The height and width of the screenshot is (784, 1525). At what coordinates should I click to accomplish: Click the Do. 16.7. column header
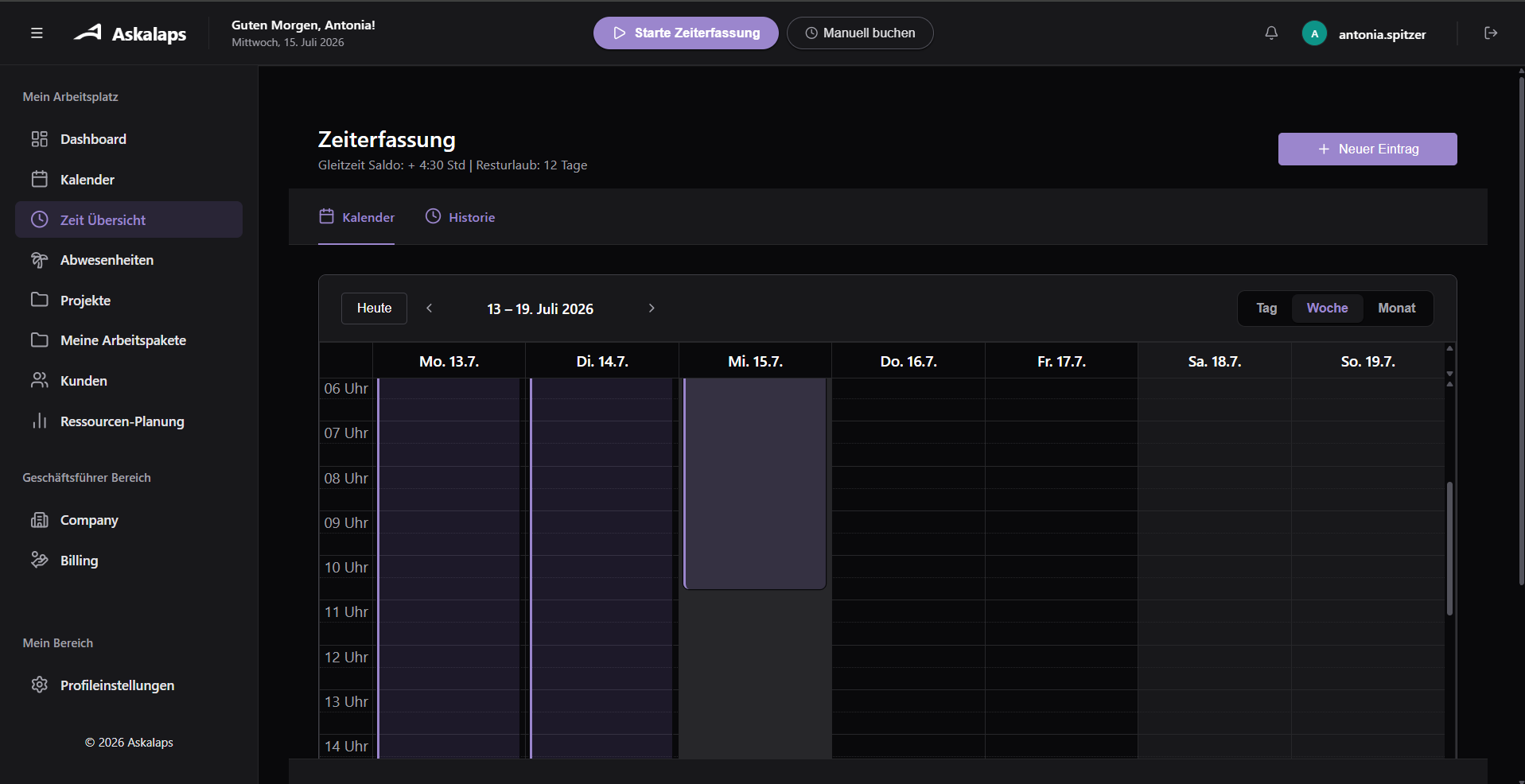coord(908,362)
